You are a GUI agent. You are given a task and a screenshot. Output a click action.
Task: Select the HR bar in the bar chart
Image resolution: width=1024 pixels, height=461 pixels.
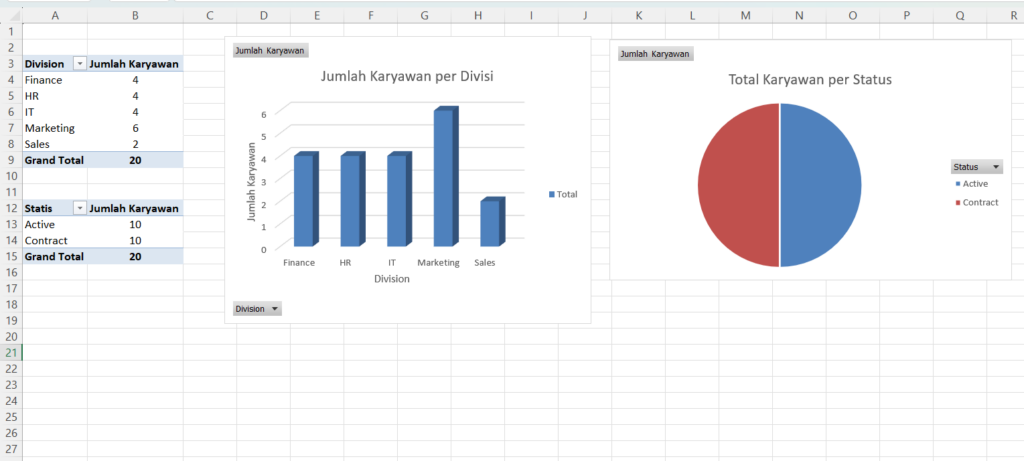(x=353, y=200)
